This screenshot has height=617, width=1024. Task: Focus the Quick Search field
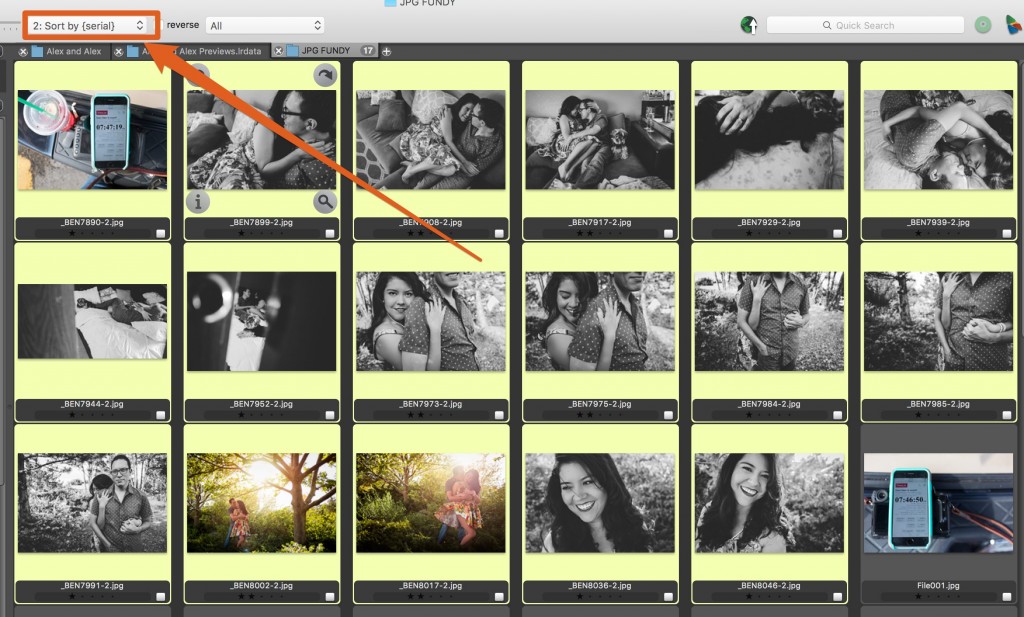tap(865, 25)
